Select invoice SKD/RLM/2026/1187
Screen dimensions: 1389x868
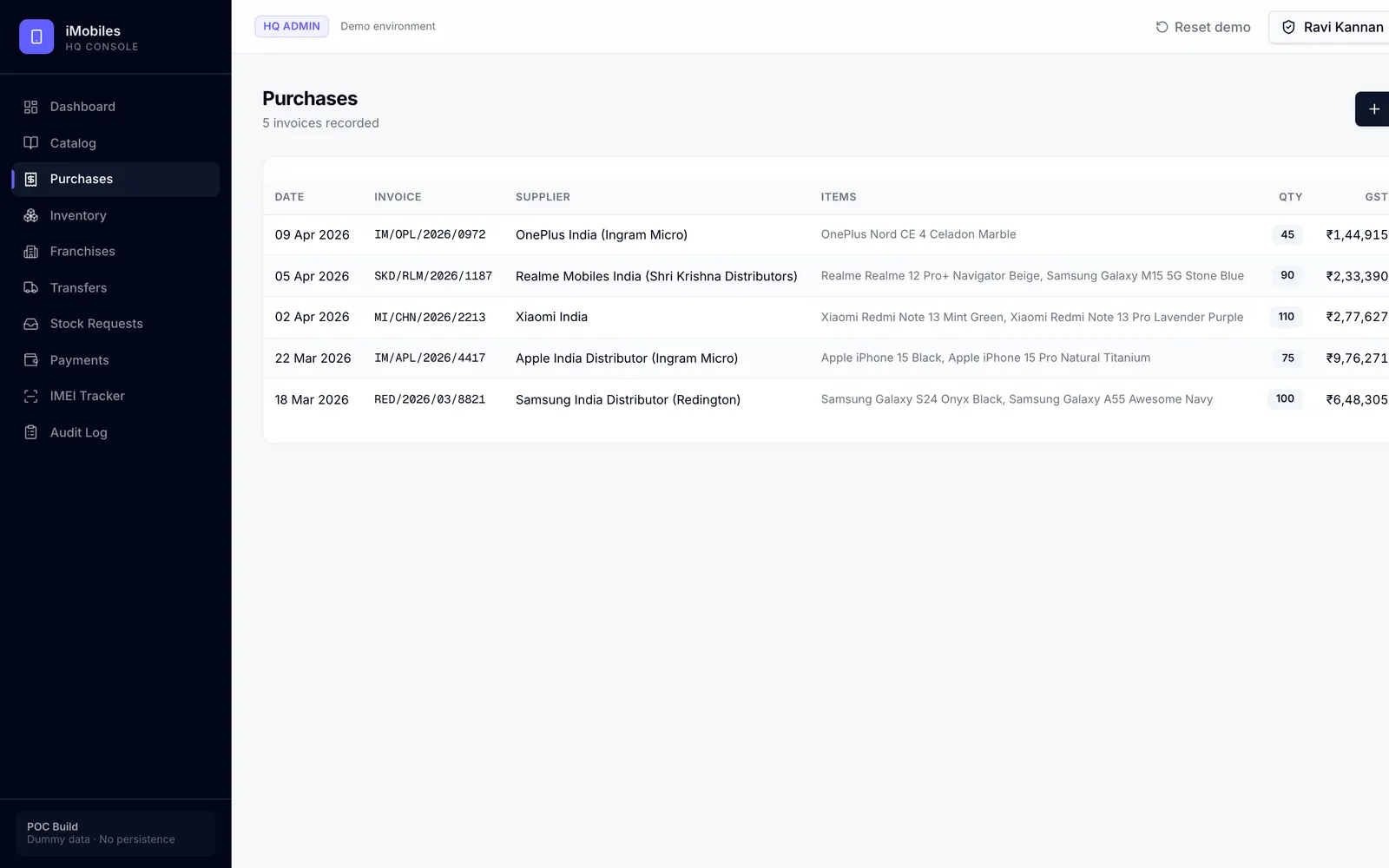[433, 276]
